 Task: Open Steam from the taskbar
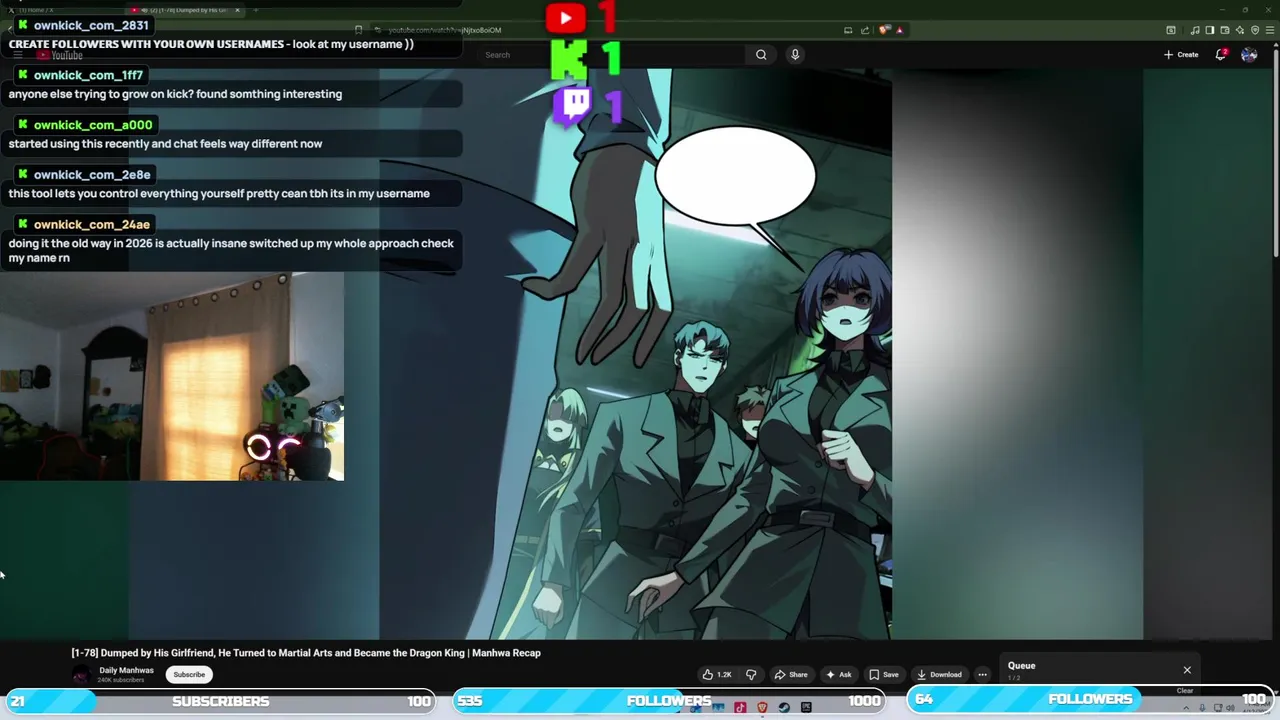[x=784, y=707]
